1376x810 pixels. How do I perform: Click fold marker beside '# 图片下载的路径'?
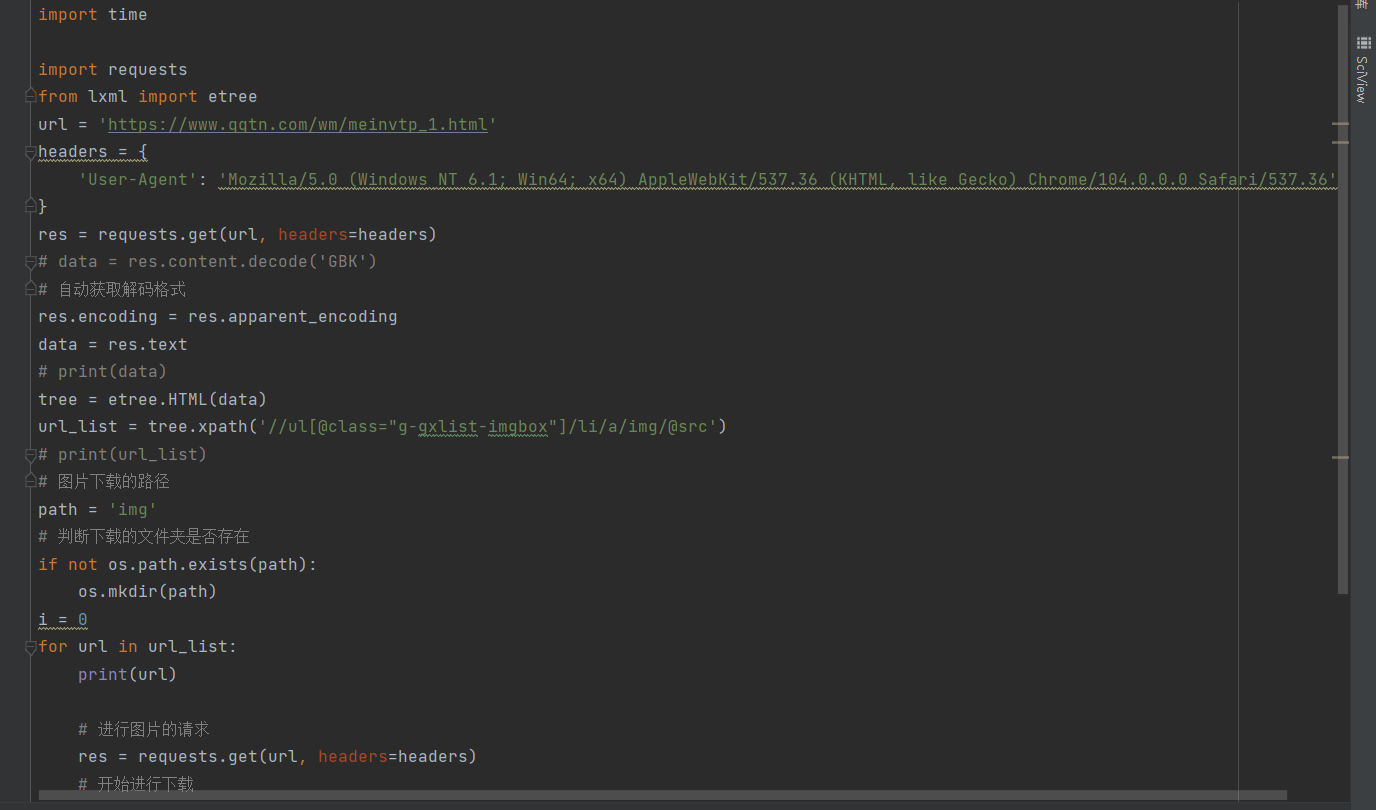[31, 482]
